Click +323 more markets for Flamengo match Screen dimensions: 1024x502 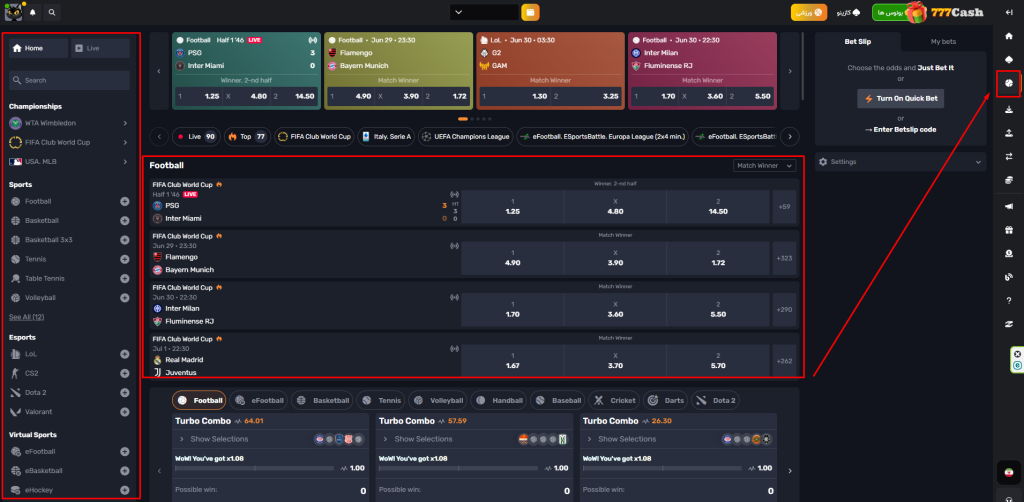click(784, 259)
